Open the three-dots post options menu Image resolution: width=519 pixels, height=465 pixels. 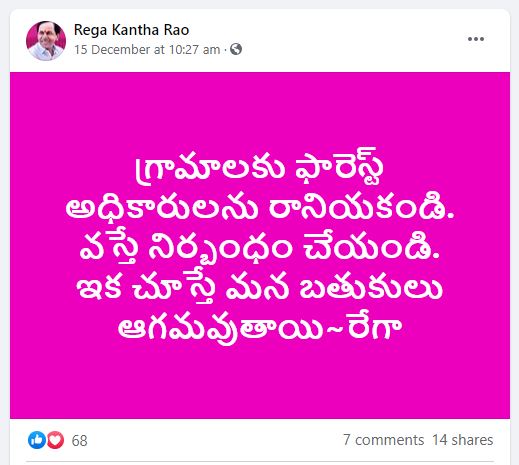point(476,39)
